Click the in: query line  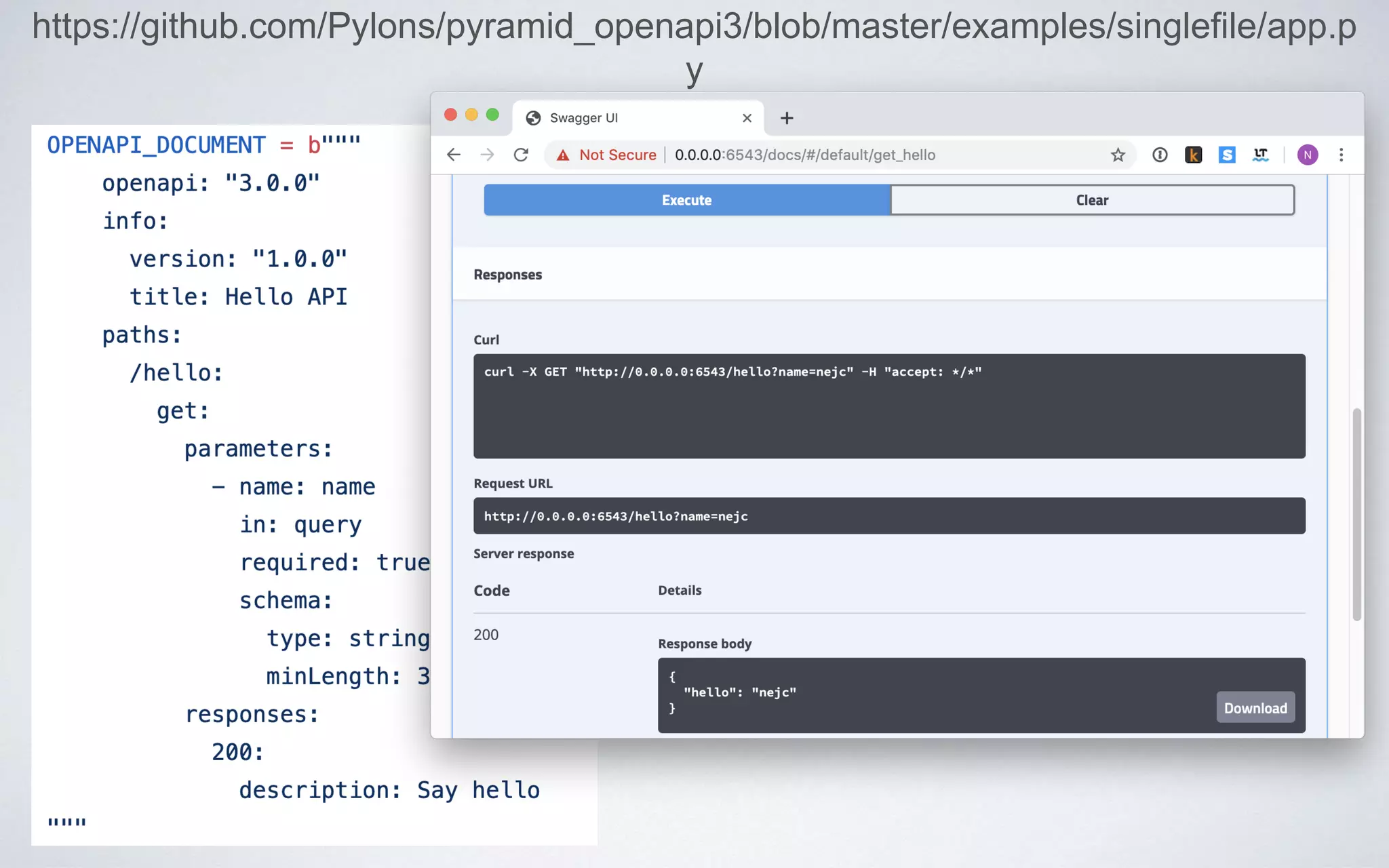click(300, 525)
